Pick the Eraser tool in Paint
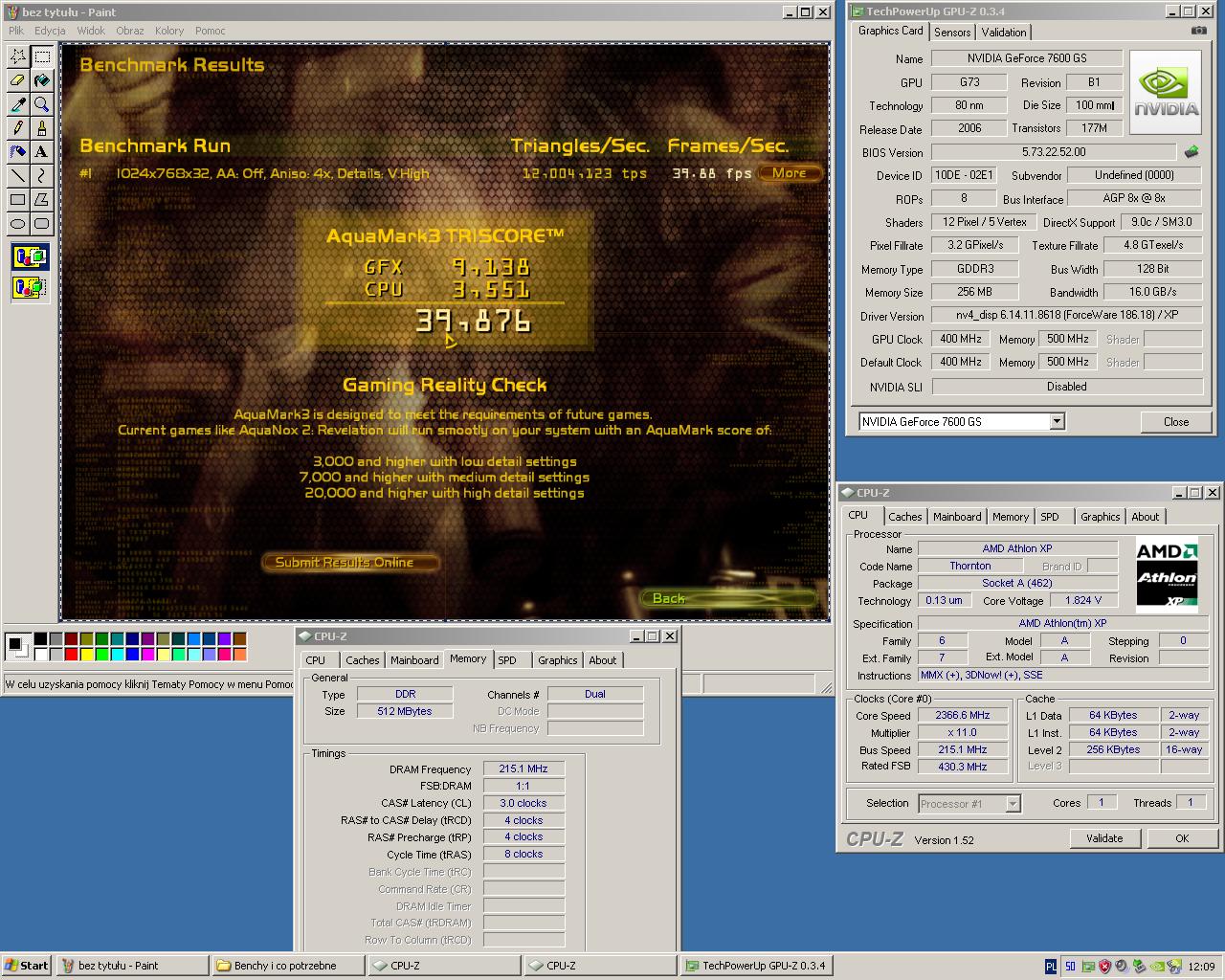This screenshot has height=980, width=1225. click(17, 80)
